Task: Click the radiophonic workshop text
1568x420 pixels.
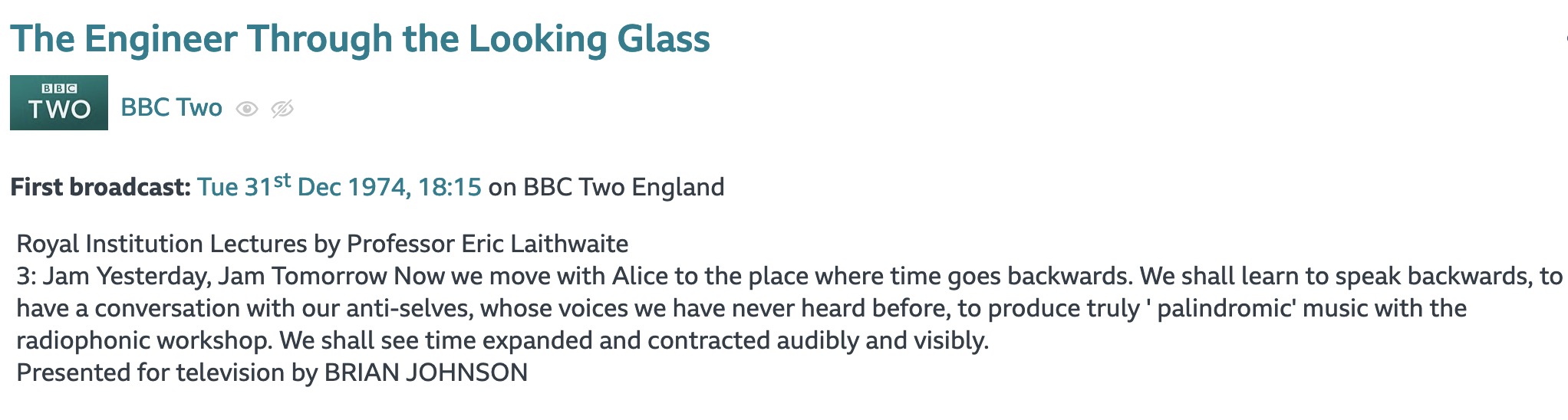Action: (144, 340)
